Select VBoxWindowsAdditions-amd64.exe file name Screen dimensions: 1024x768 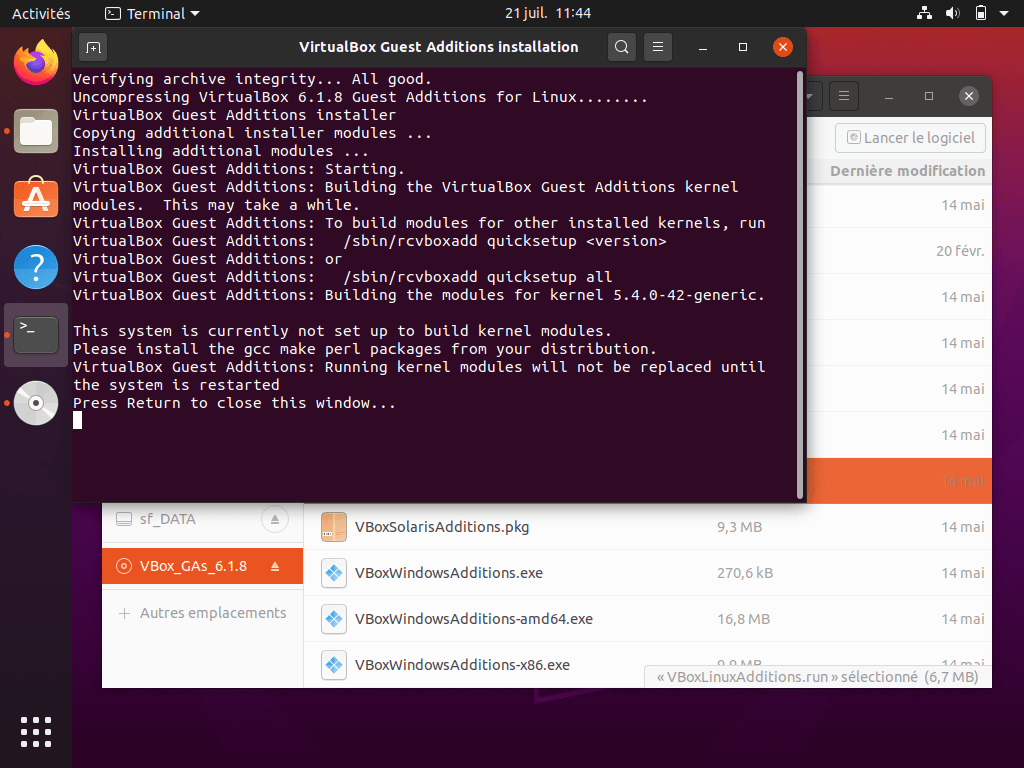coord(473,619)
